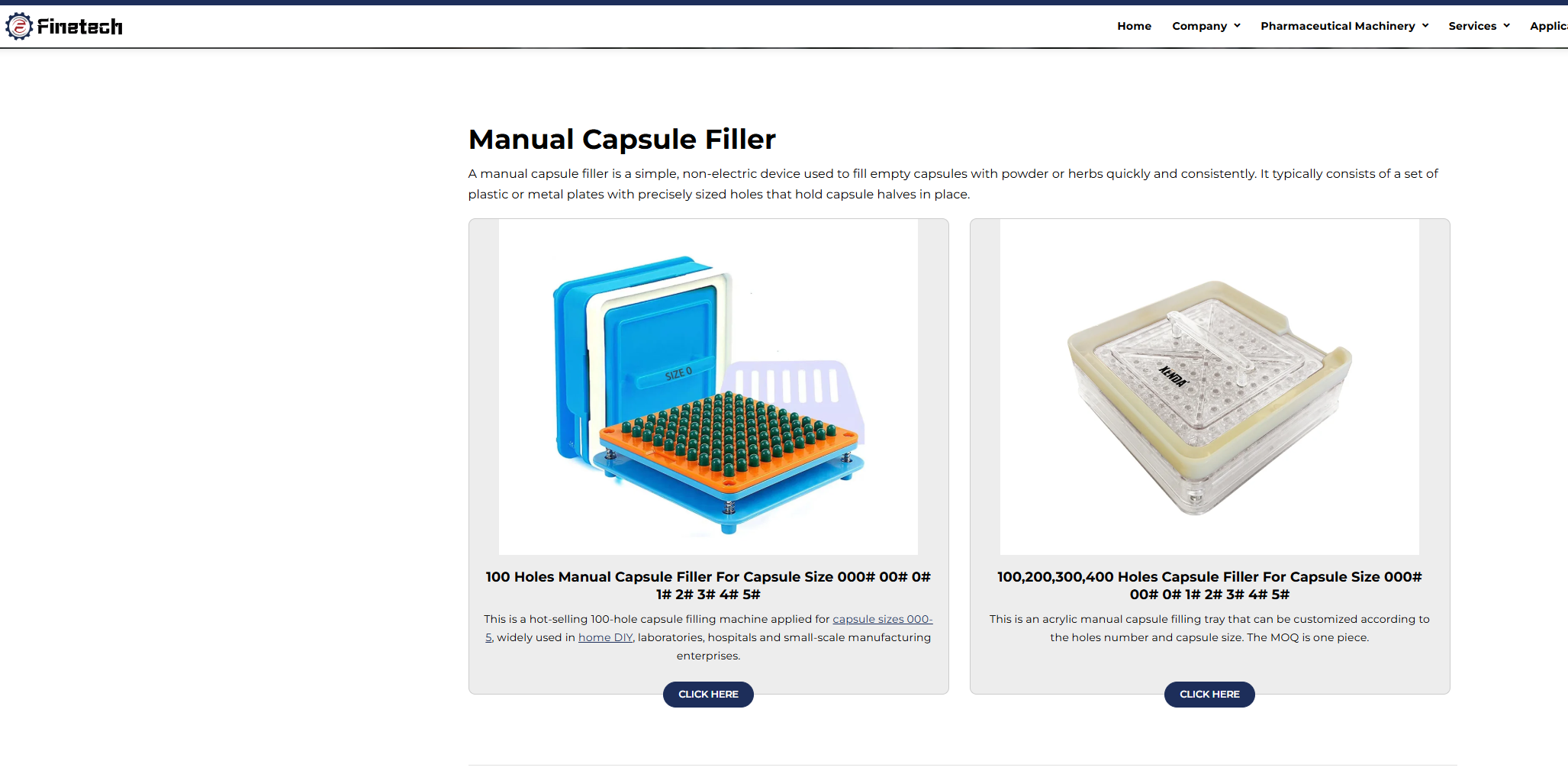1568x777 pixels.
Task: Open the acrylic capsule filler tray image
Action: [x=1209, y=387]
